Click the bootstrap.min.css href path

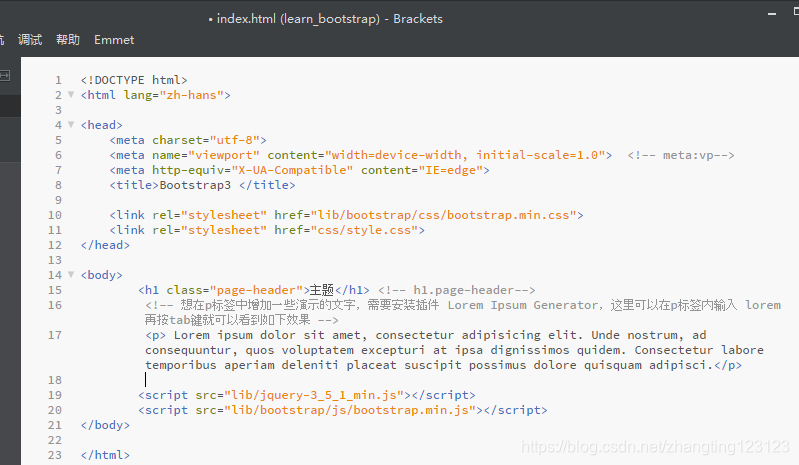[x=444, y=215]
